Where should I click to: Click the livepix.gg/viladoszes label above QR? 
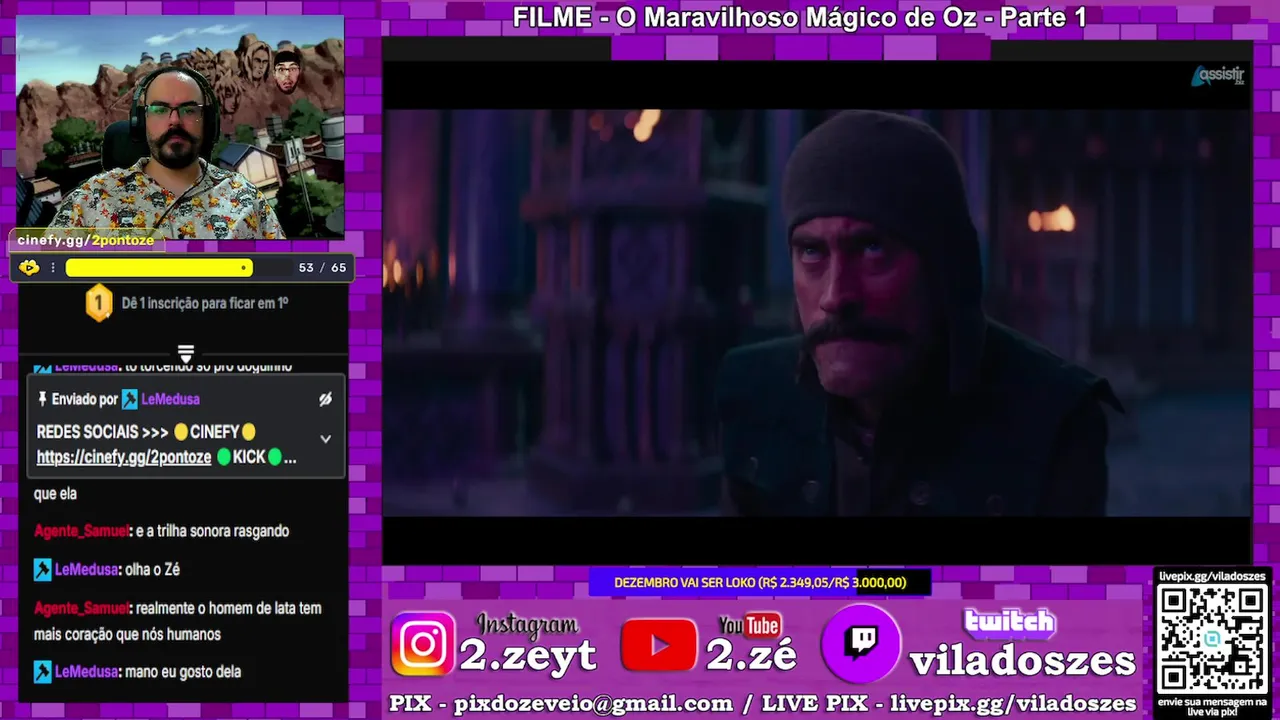click(1212, 576)
